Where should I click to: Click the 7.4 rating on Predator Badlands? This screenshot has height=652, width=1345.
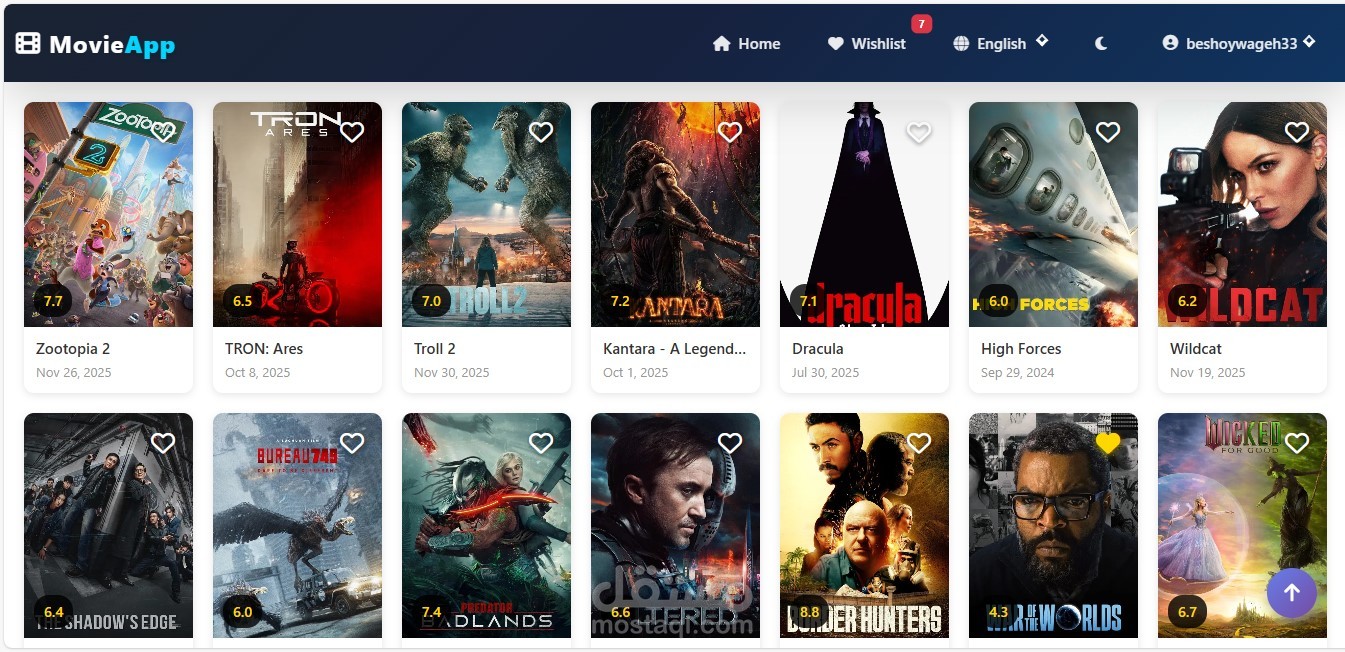431,612
